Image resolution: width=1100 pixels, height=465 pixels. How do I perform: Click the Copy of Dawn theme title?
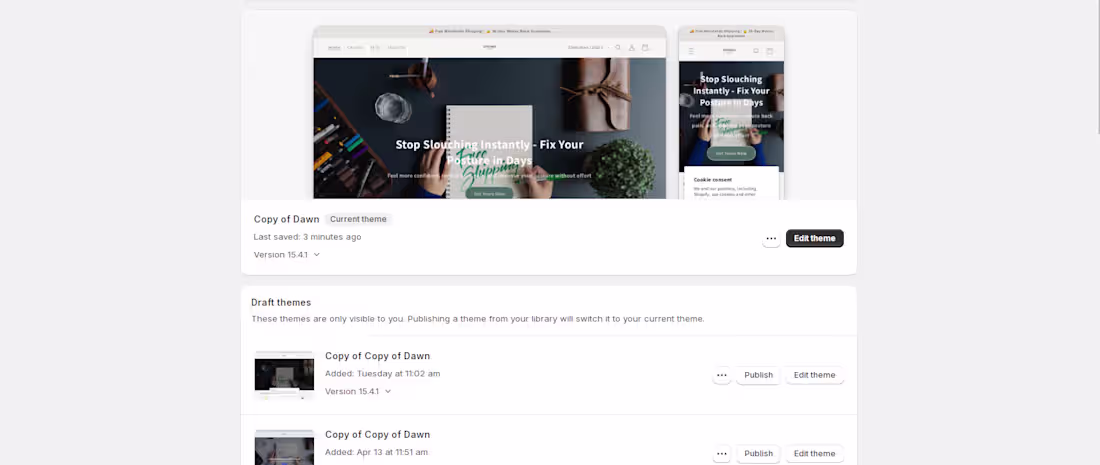click(x=286, y=220)
